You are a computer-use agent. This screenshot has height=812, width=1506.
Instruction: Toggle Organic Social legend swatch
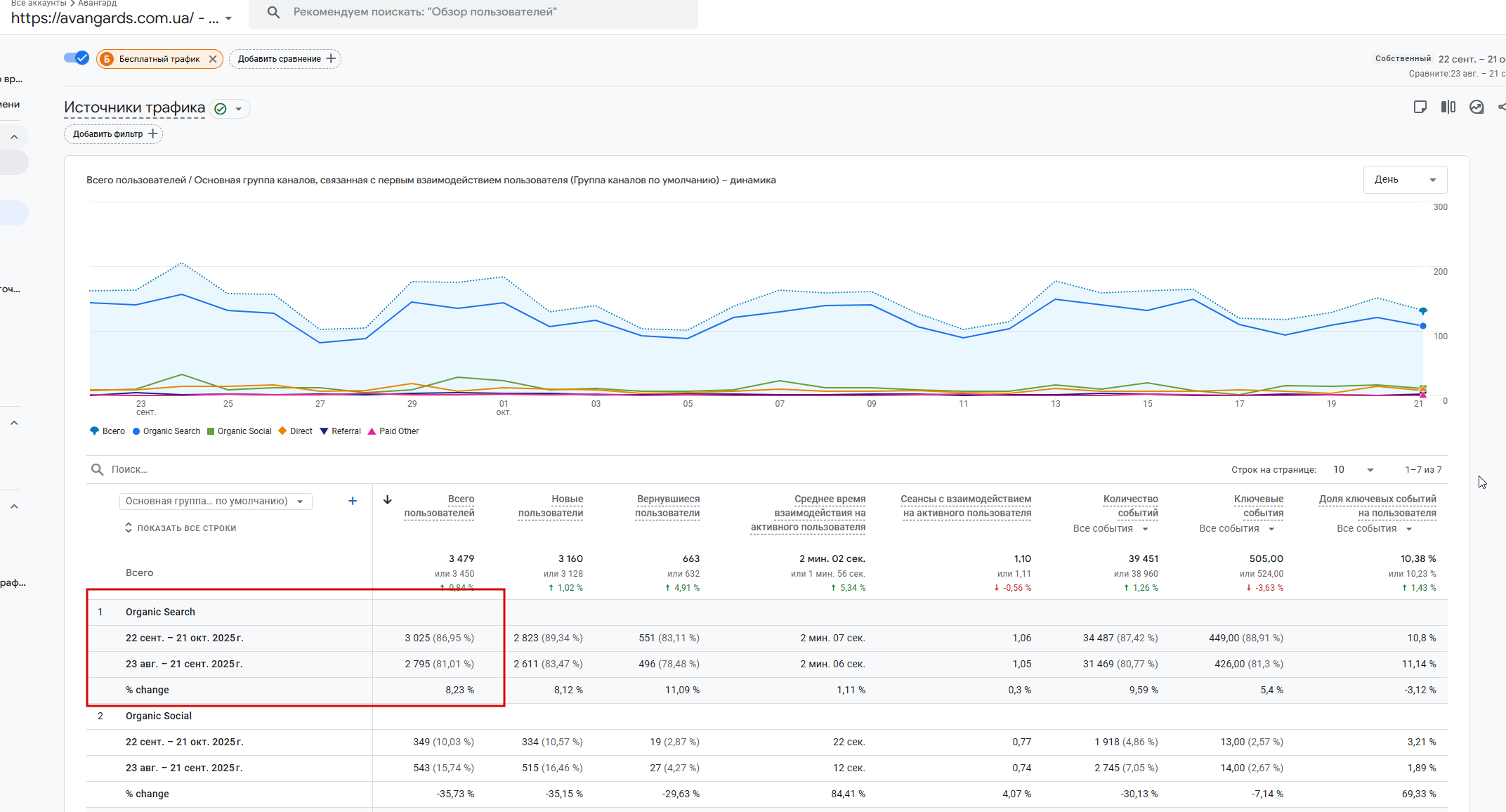click(x=211, y=431)
